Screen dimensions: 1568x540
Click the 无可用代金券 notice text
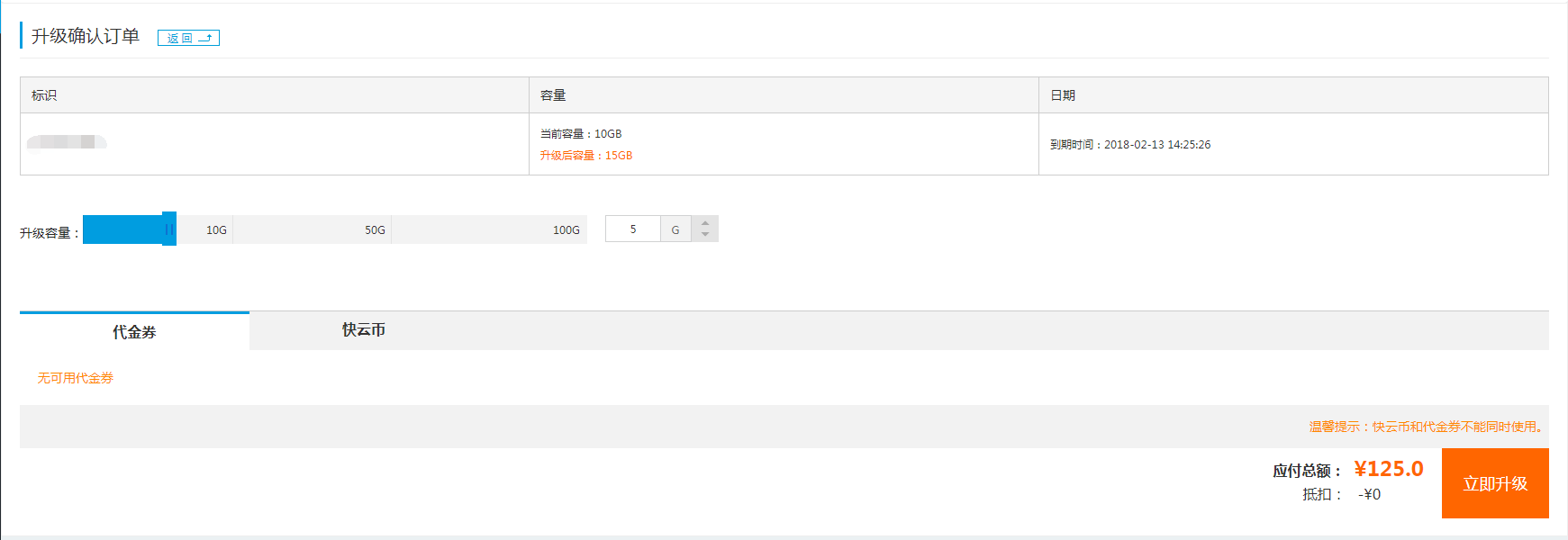pyautogui.click(x=76, y=378)
